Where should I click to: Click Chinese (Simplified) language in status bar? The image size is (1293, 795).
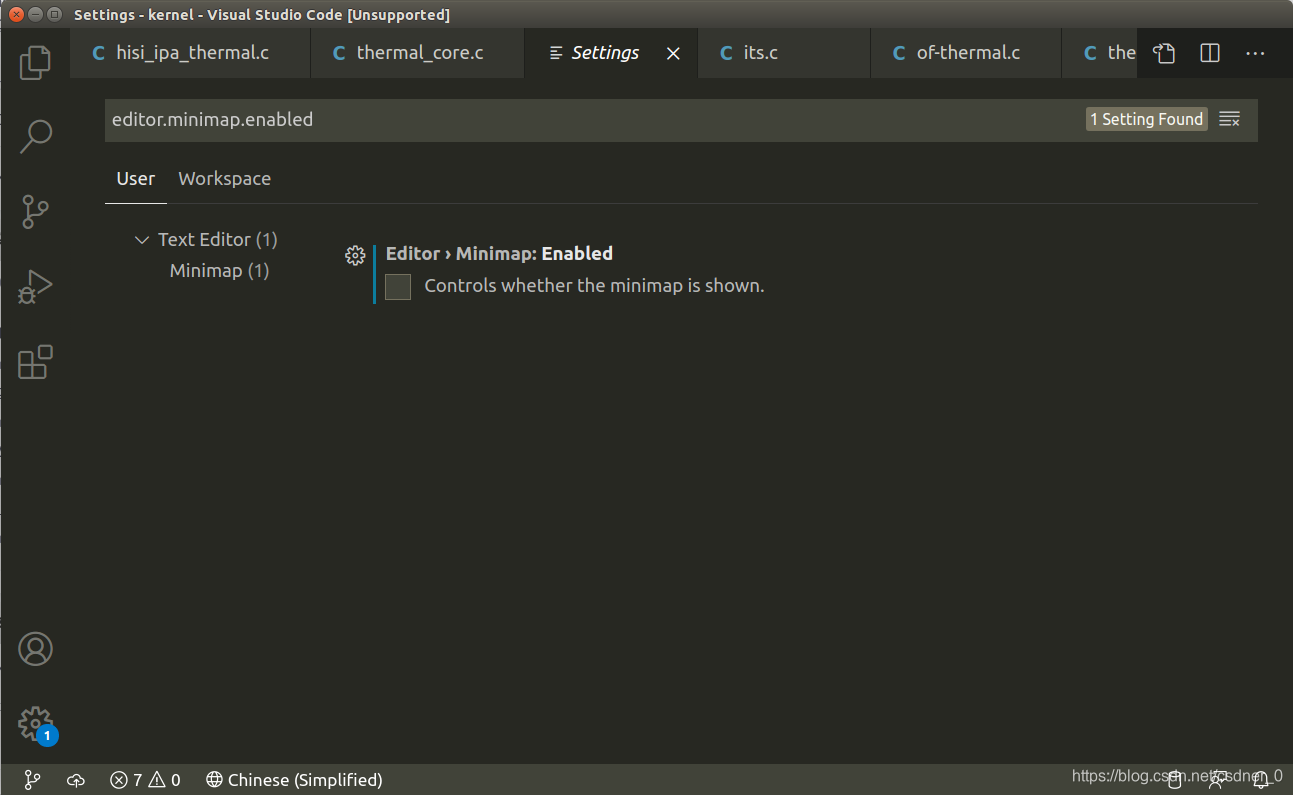tap(294, 780)
